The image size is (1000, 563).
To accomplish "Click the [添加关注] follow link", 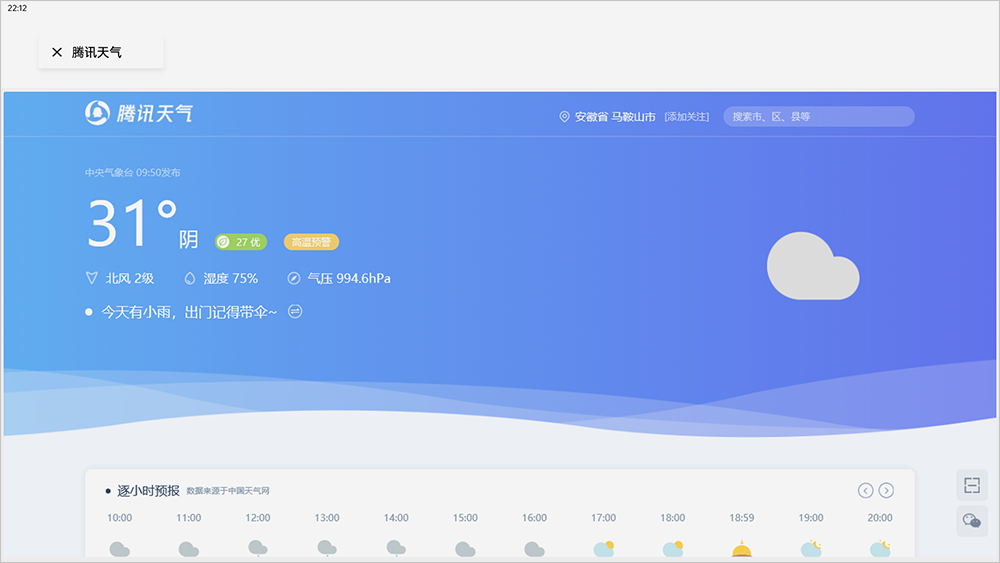I will point(686,117).
